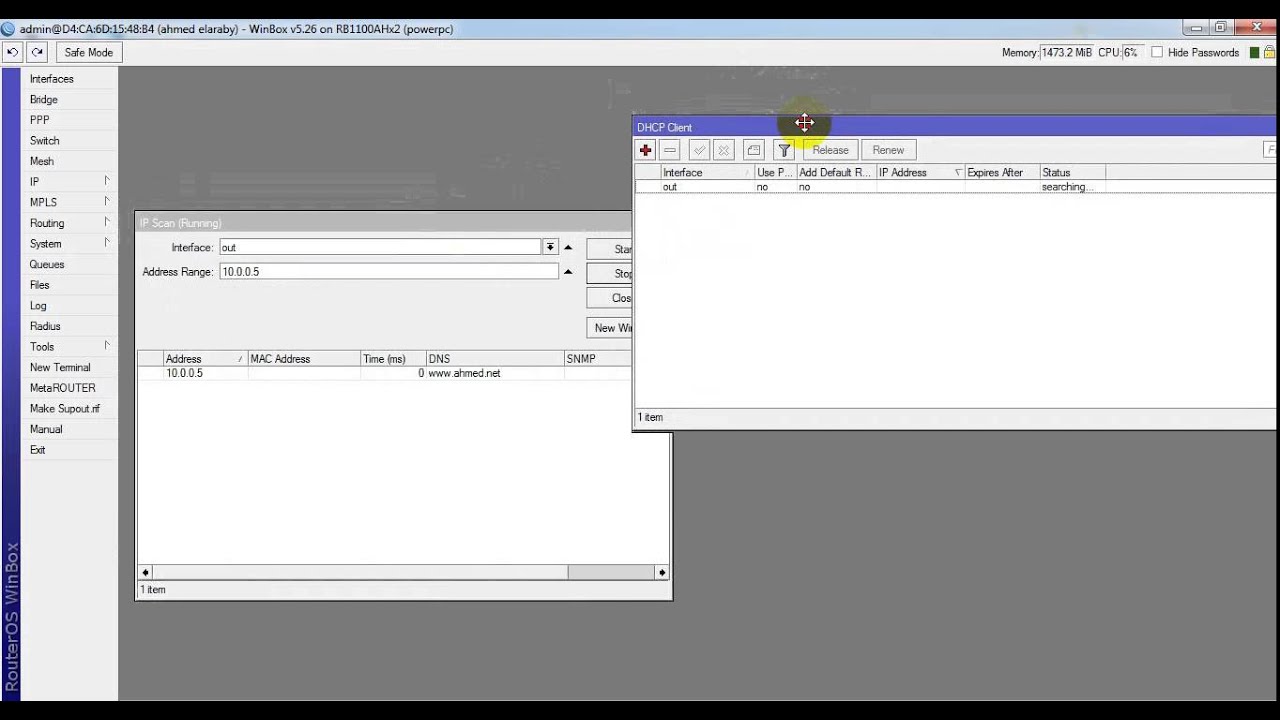
Task: Select Queues in the sidebar
Action: [70, 264]
